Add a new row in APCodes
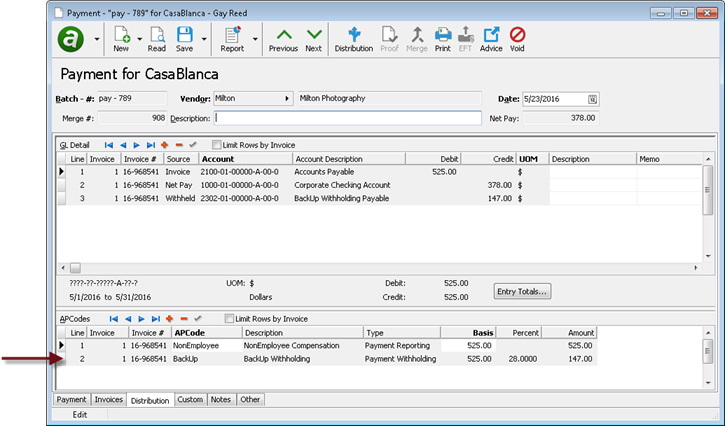The width and height of the screenshot is (725, 426). (x=169, y=319)
